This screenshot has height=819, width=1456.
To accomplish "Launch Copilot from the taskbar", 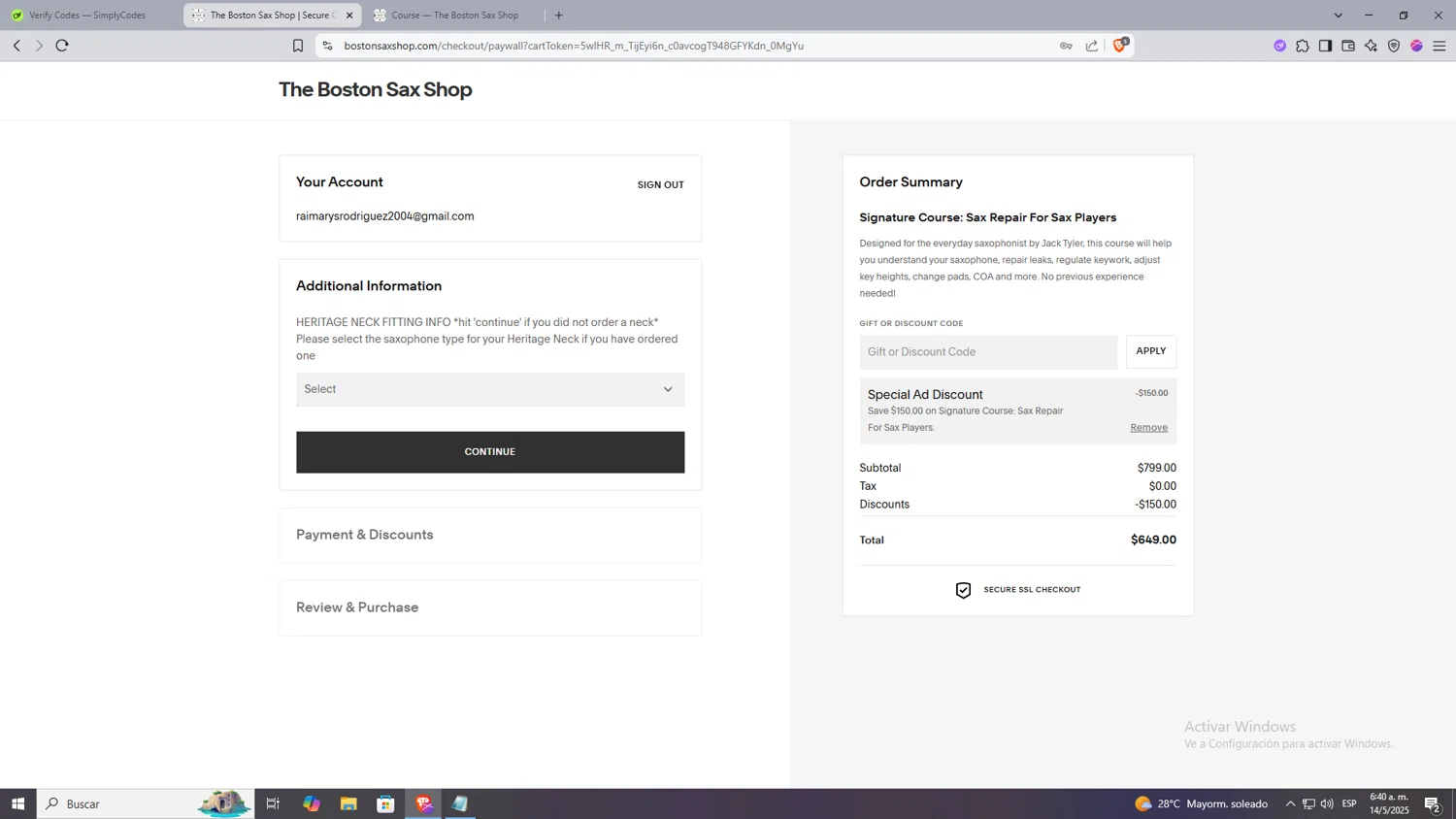I will 311,803.
